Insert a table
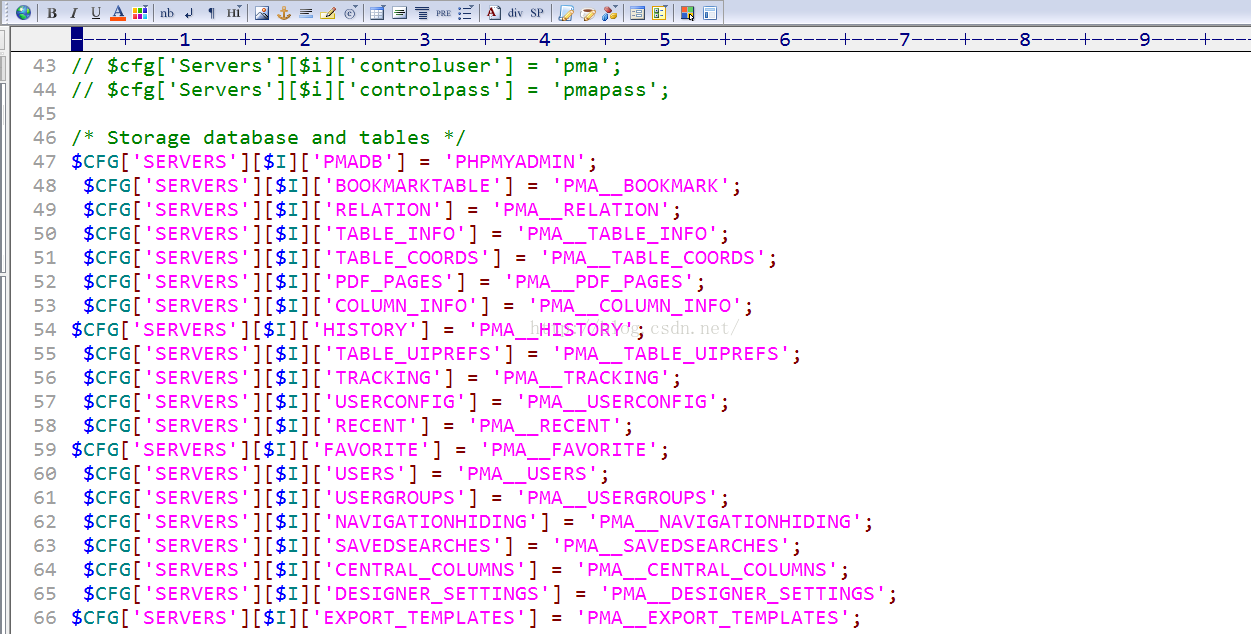 [x=377, y=13]
